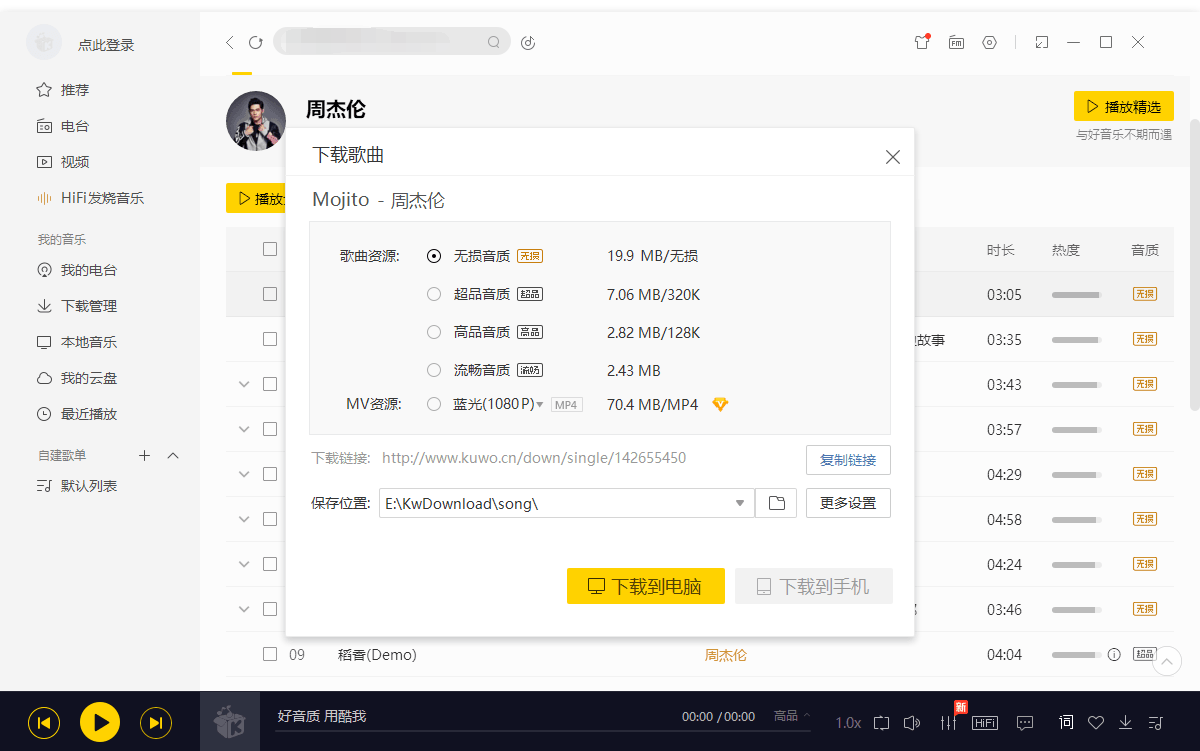Image resolution: width=1200 pixels, height=751 pixels.
Task: Copy the download link with 复制链接
Action: [x=848, y=459]
